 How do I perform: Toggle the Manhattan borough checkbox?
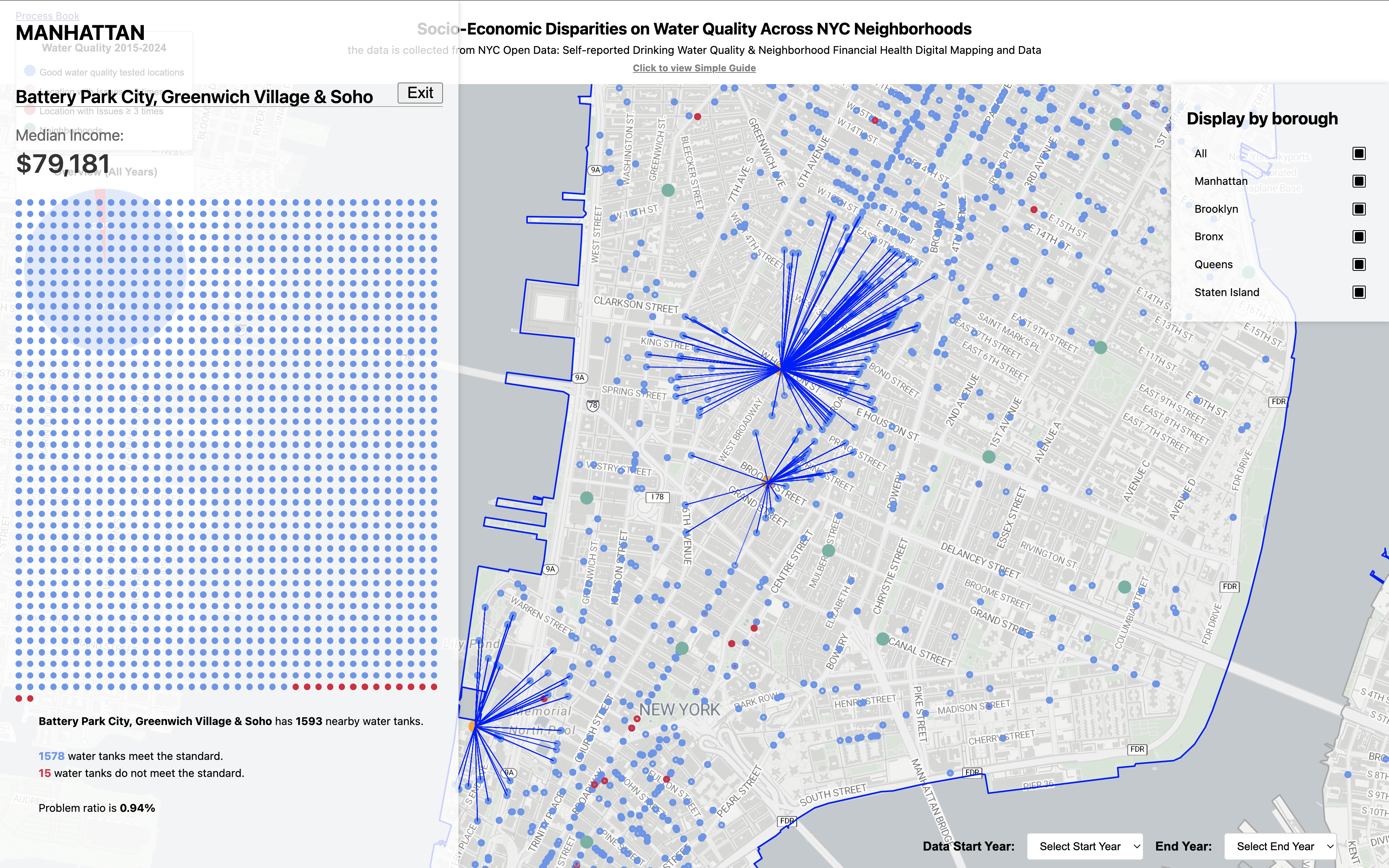point(1359,181)
